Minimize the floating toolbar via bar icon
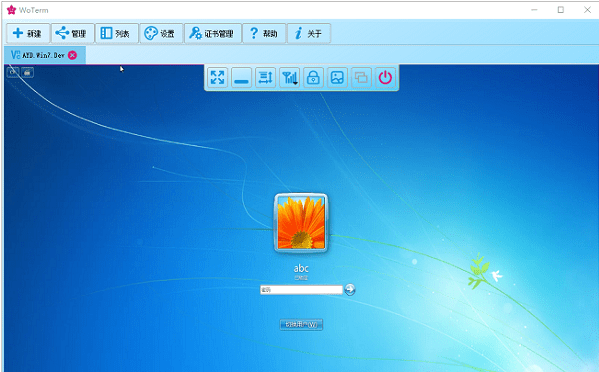Screen dimensions: 599x372 241,78
